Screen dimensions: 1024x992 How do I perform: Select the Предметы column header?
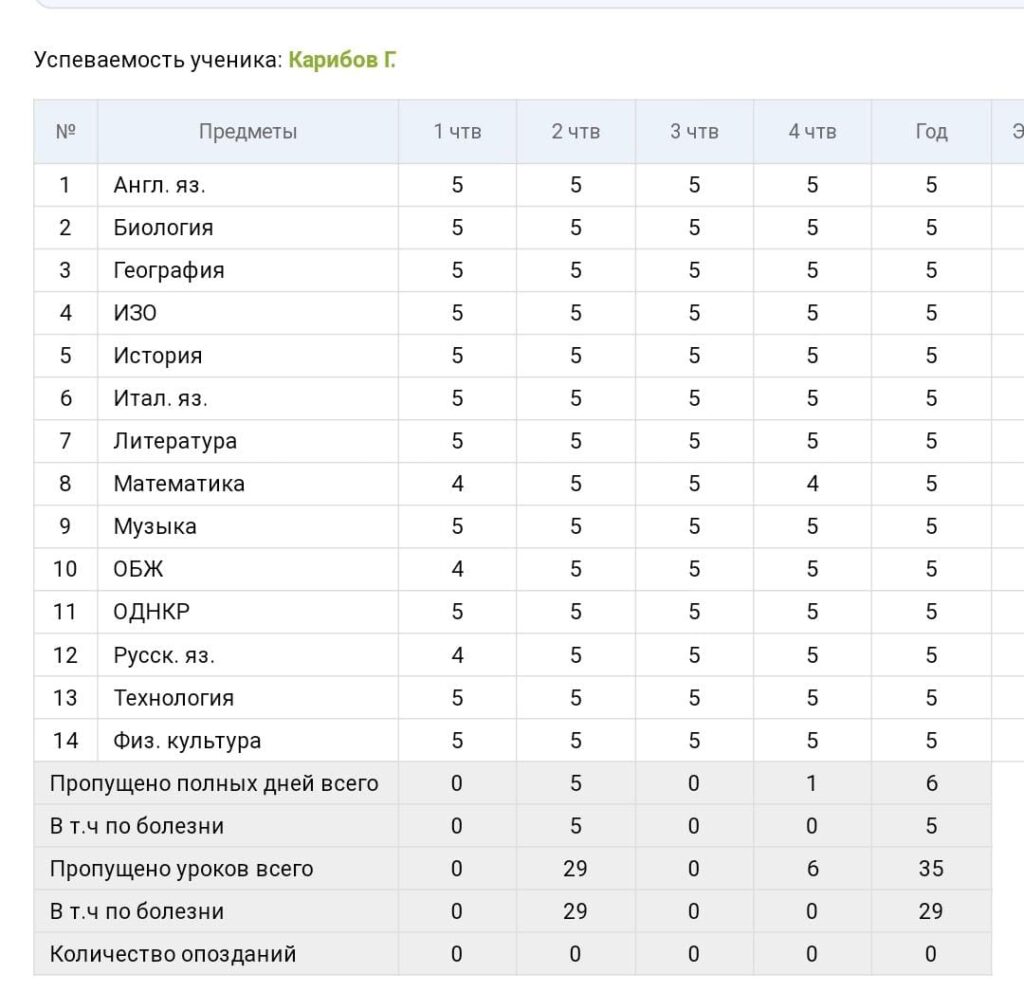248,132
